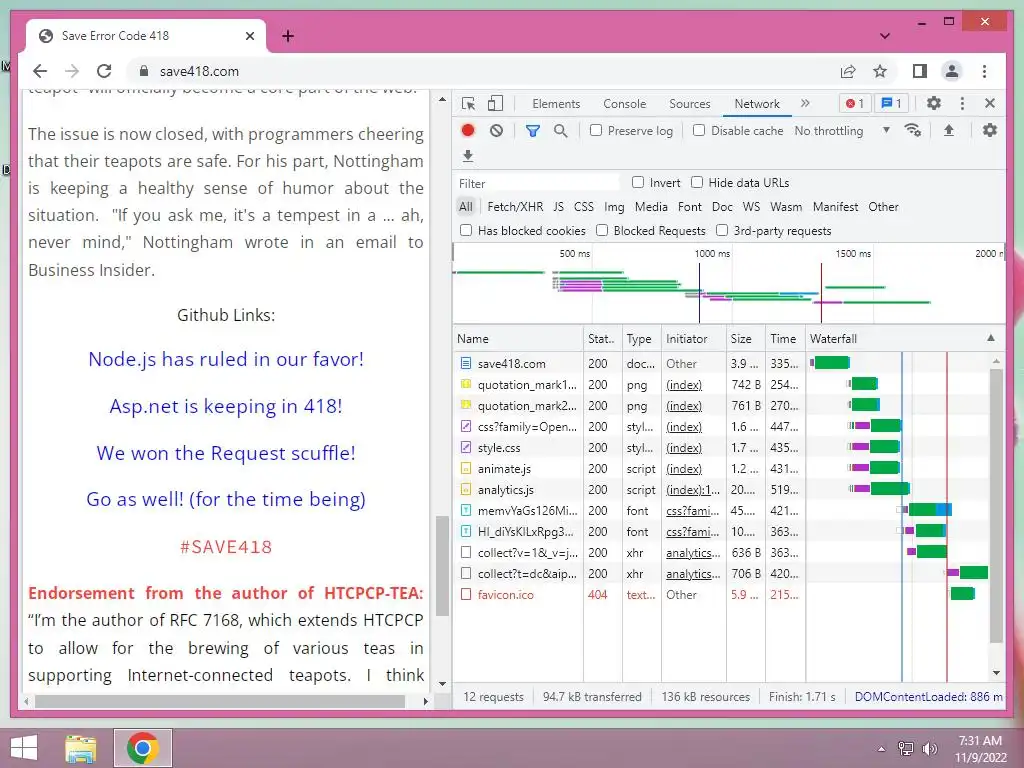Open DevTools settings gear
The height and width of the screenshot is (768, 1024).
pos(934,103)
